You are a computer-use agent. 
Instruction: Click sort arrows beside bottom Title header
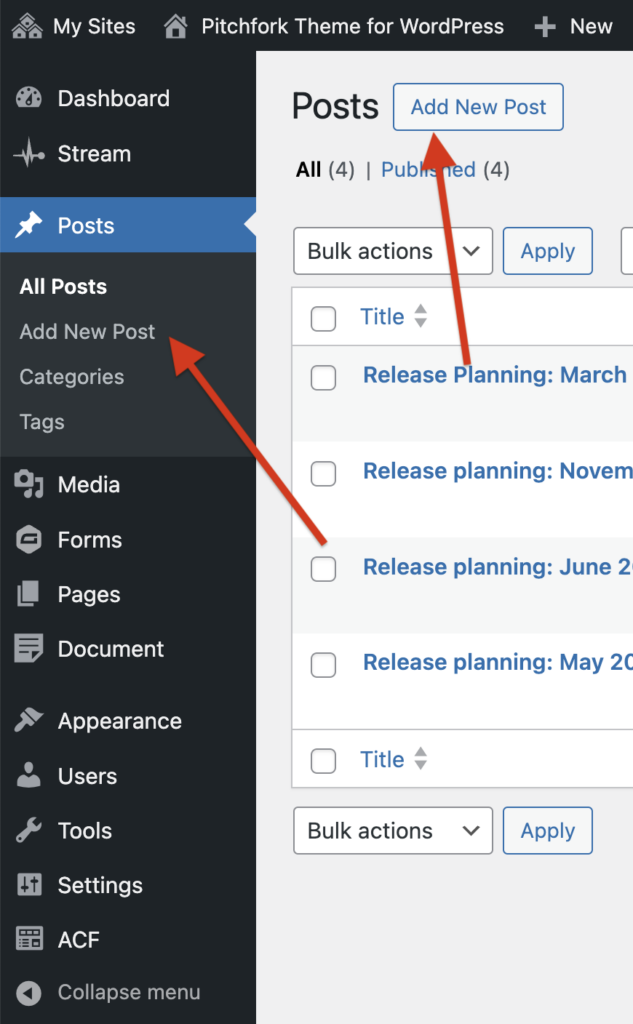click(x=421, y=759)
